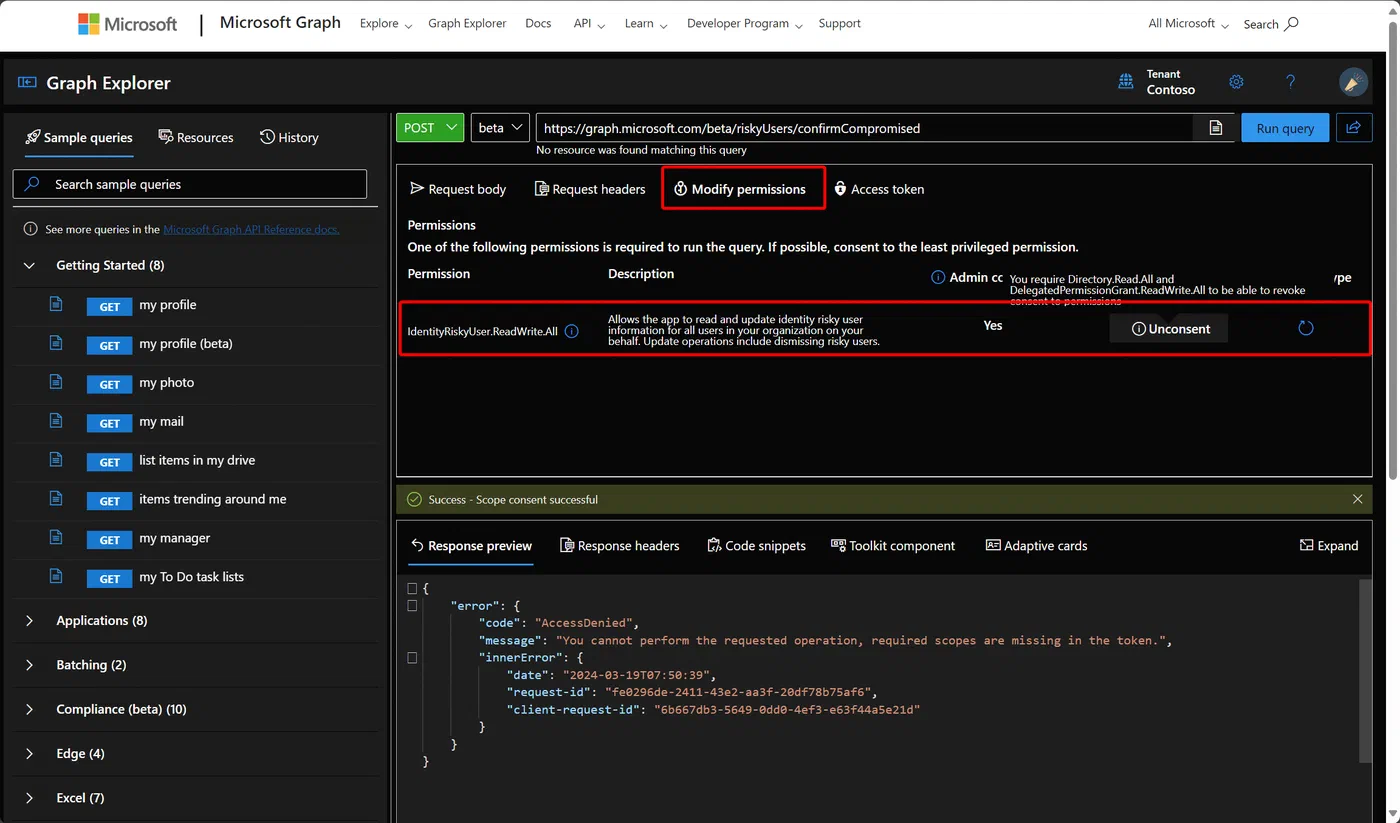Click search magnifier icon in top navigation
1400x823 pixels.
click(x=1291, y=23)
